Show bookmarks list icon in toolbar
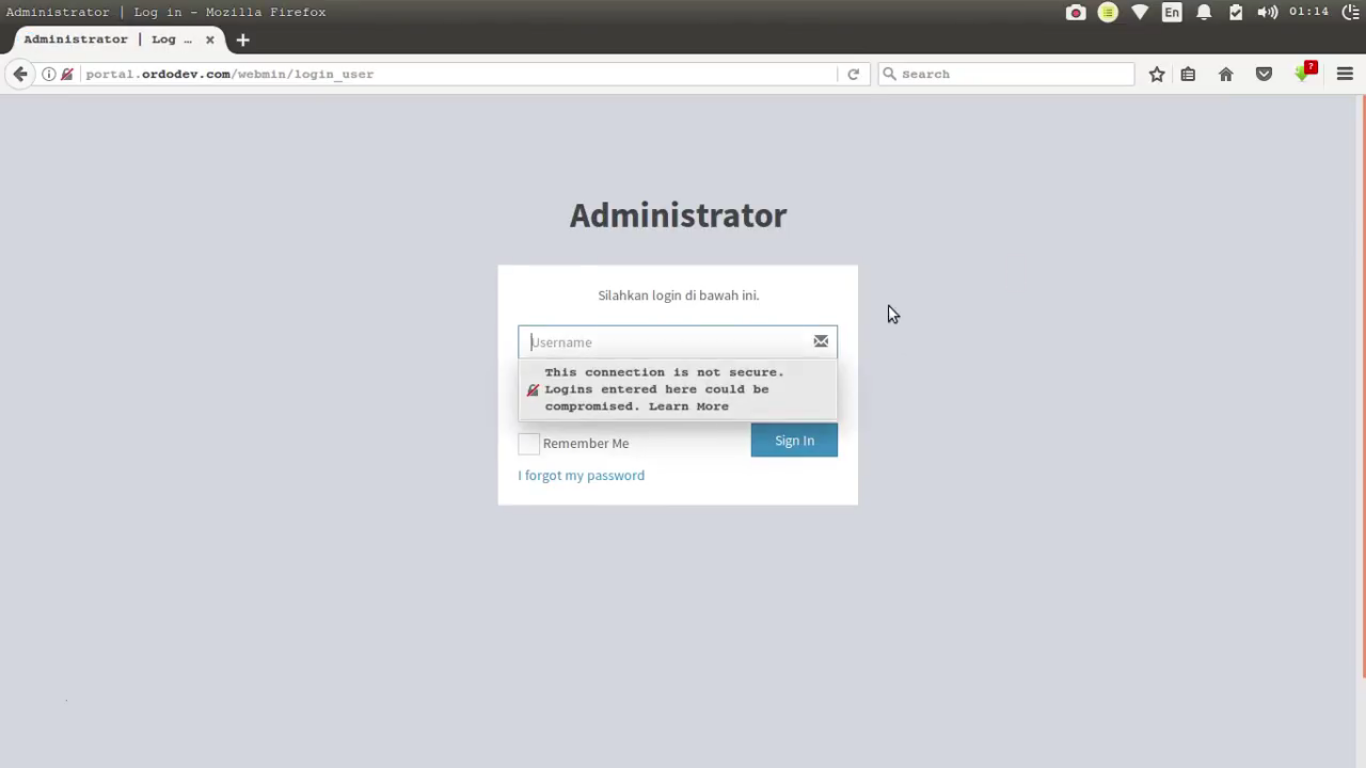Image resolution: width=1366 pixels, height=768 pixels. click(1188, 74)
